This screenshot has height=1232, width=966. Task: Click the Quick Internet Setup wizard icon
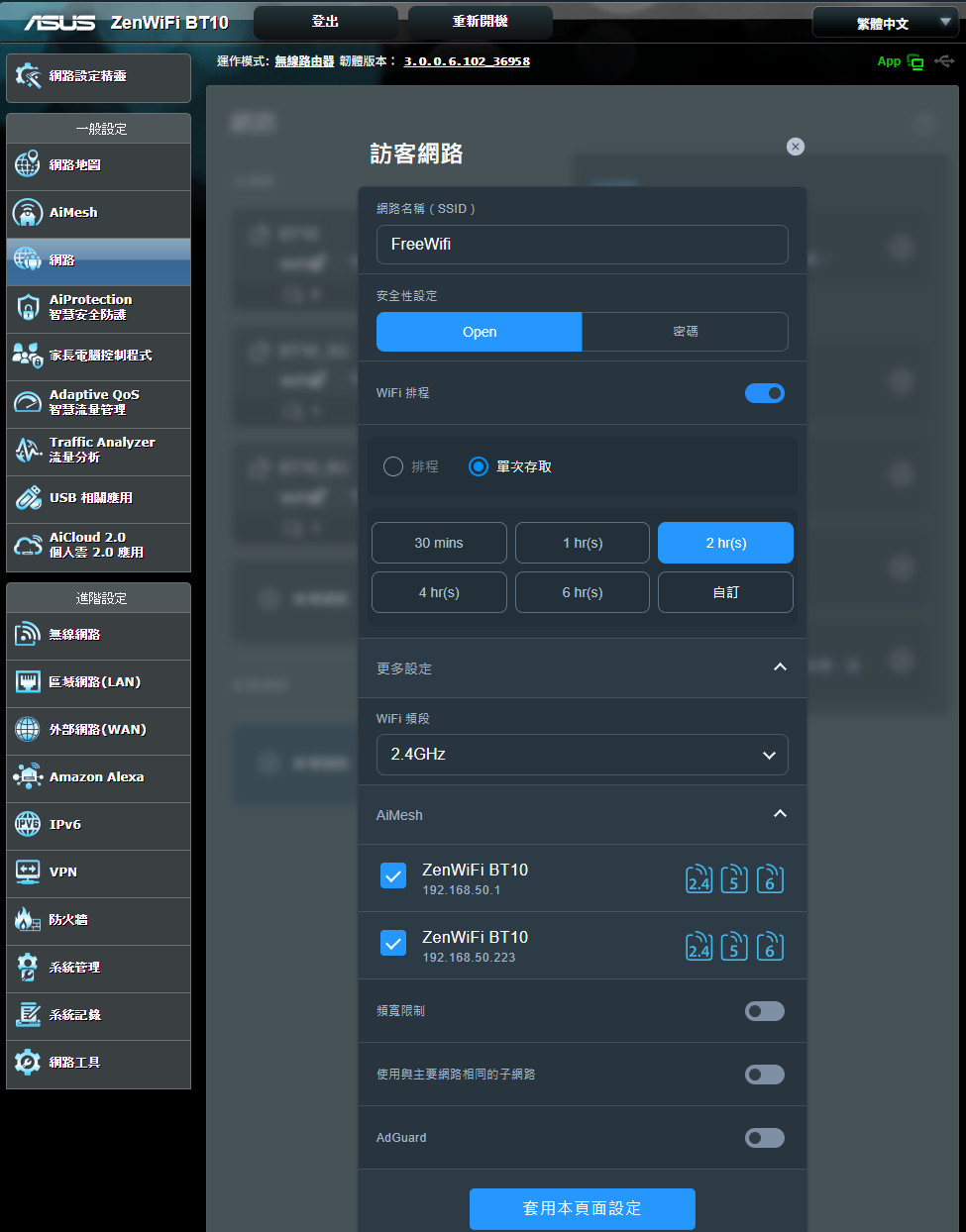click(x=28, y=76)
